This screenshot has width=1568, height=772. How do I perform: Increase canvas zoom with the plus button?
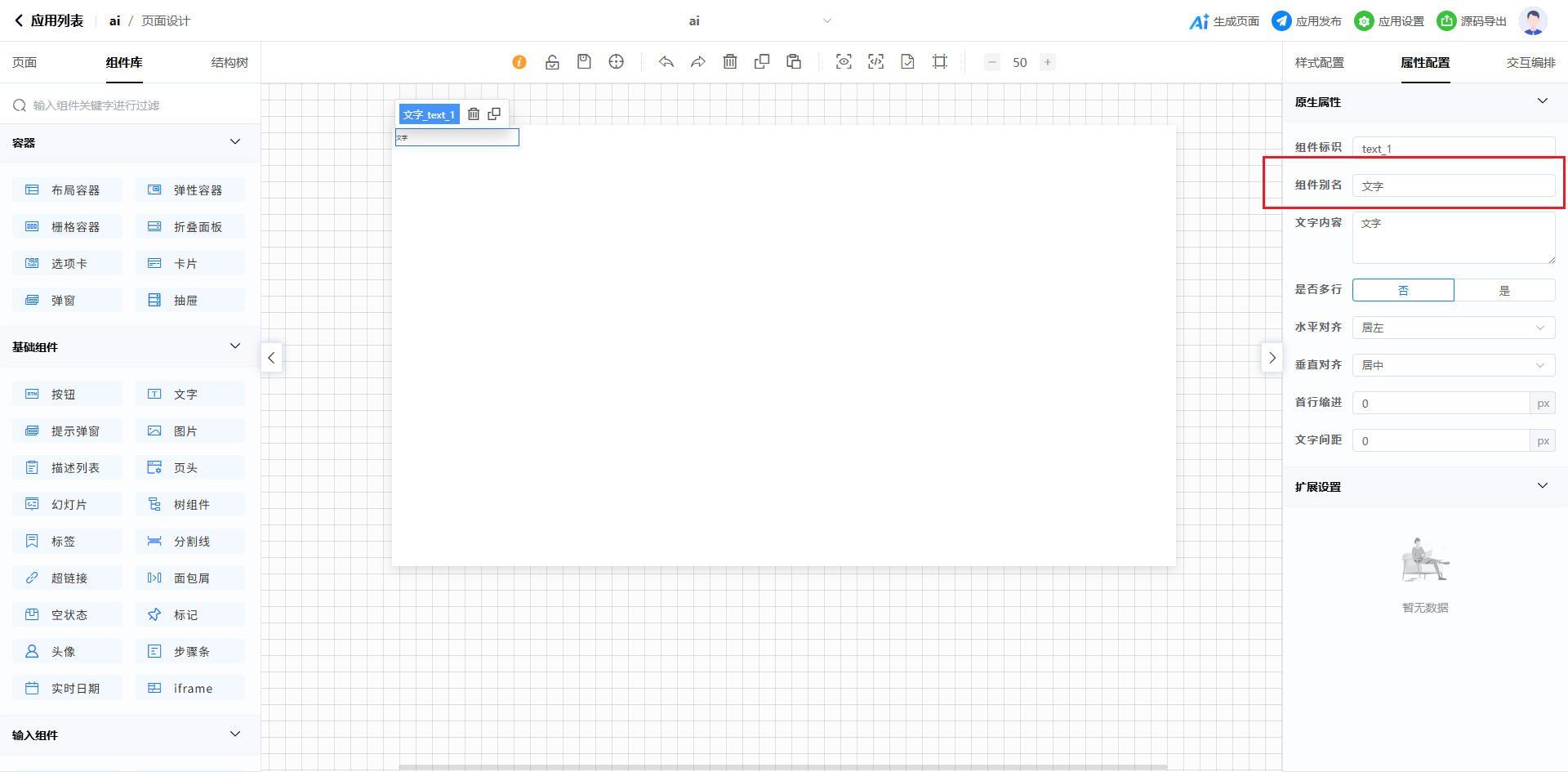(x=1048, y=62)
